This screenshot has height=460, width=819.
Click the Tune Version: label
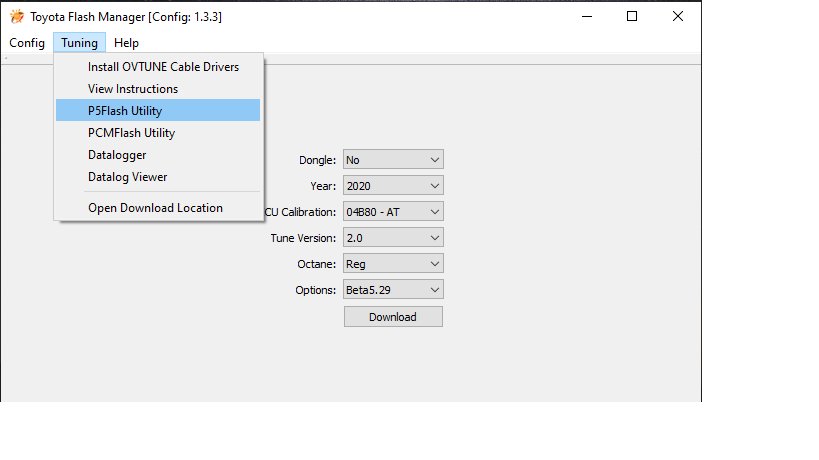303,239
